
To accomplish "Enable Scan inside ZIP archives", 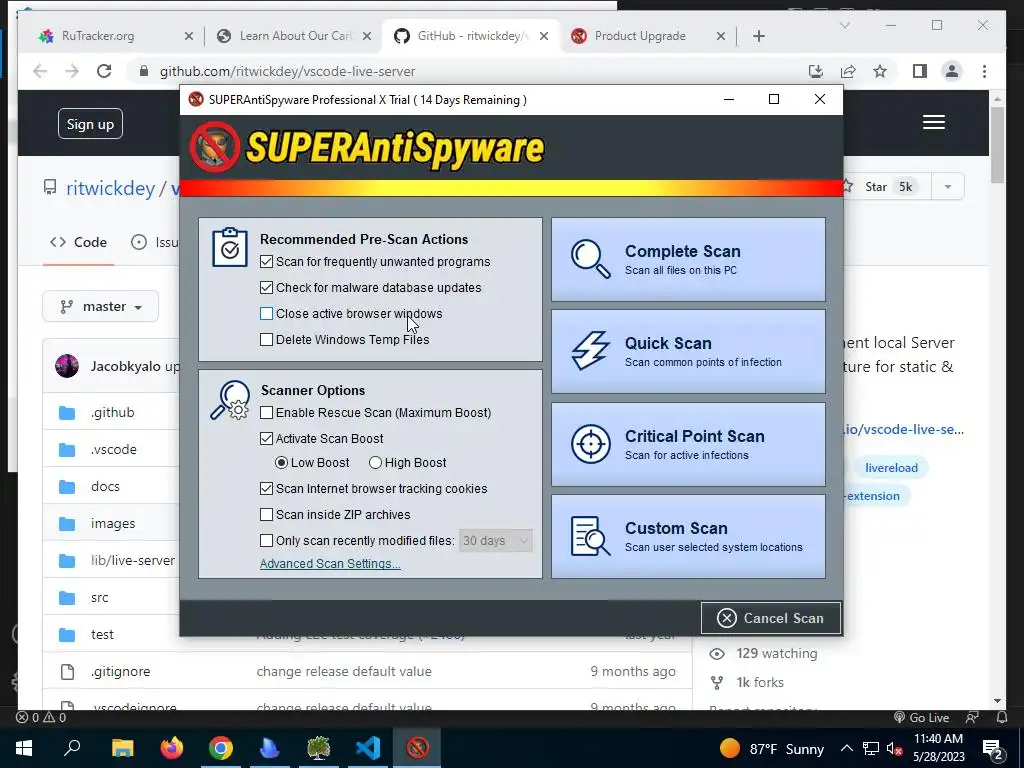I will [266, 515].
